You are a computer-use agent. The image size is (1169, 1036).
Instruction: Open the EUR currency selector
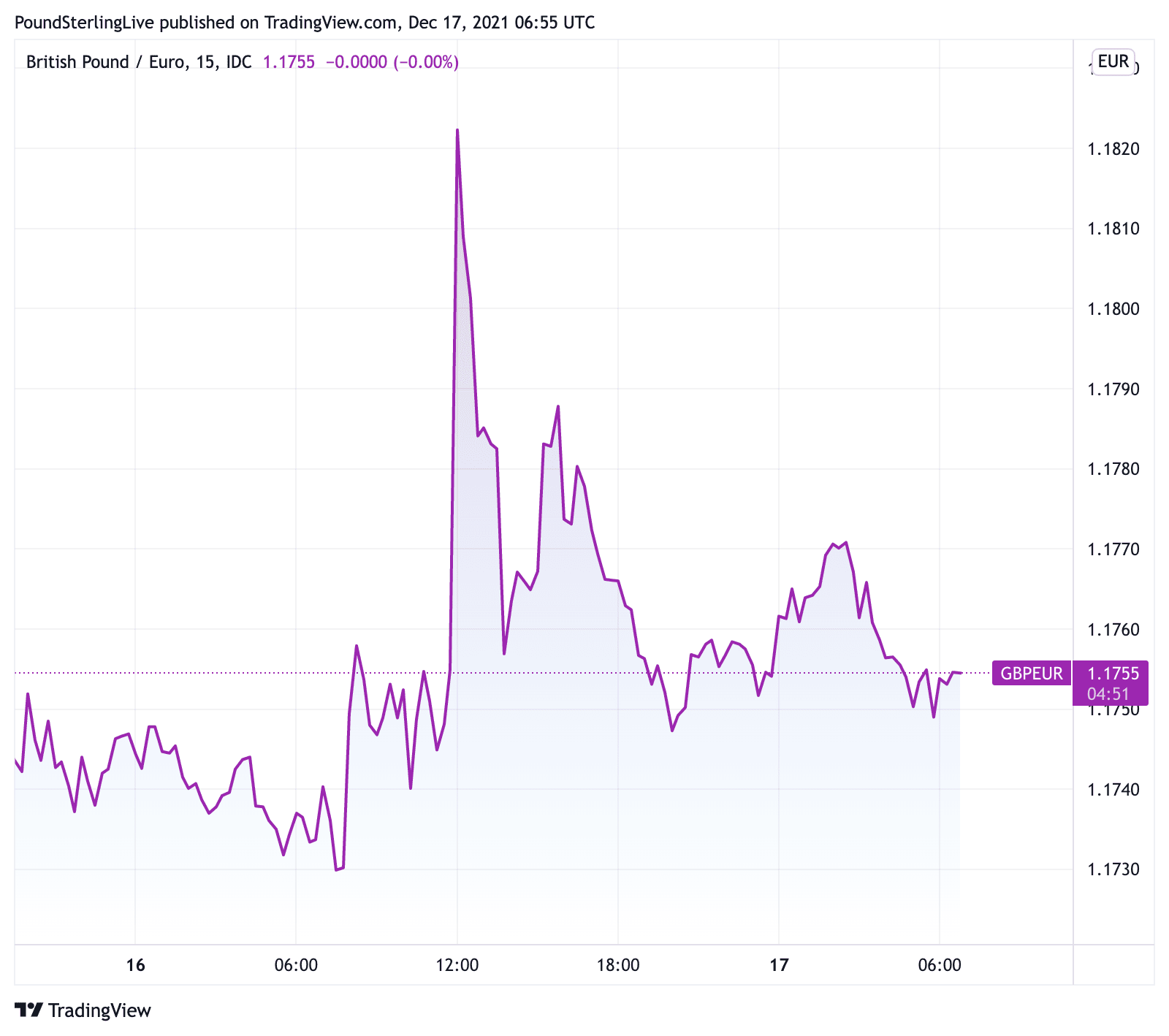point(1113,61)
